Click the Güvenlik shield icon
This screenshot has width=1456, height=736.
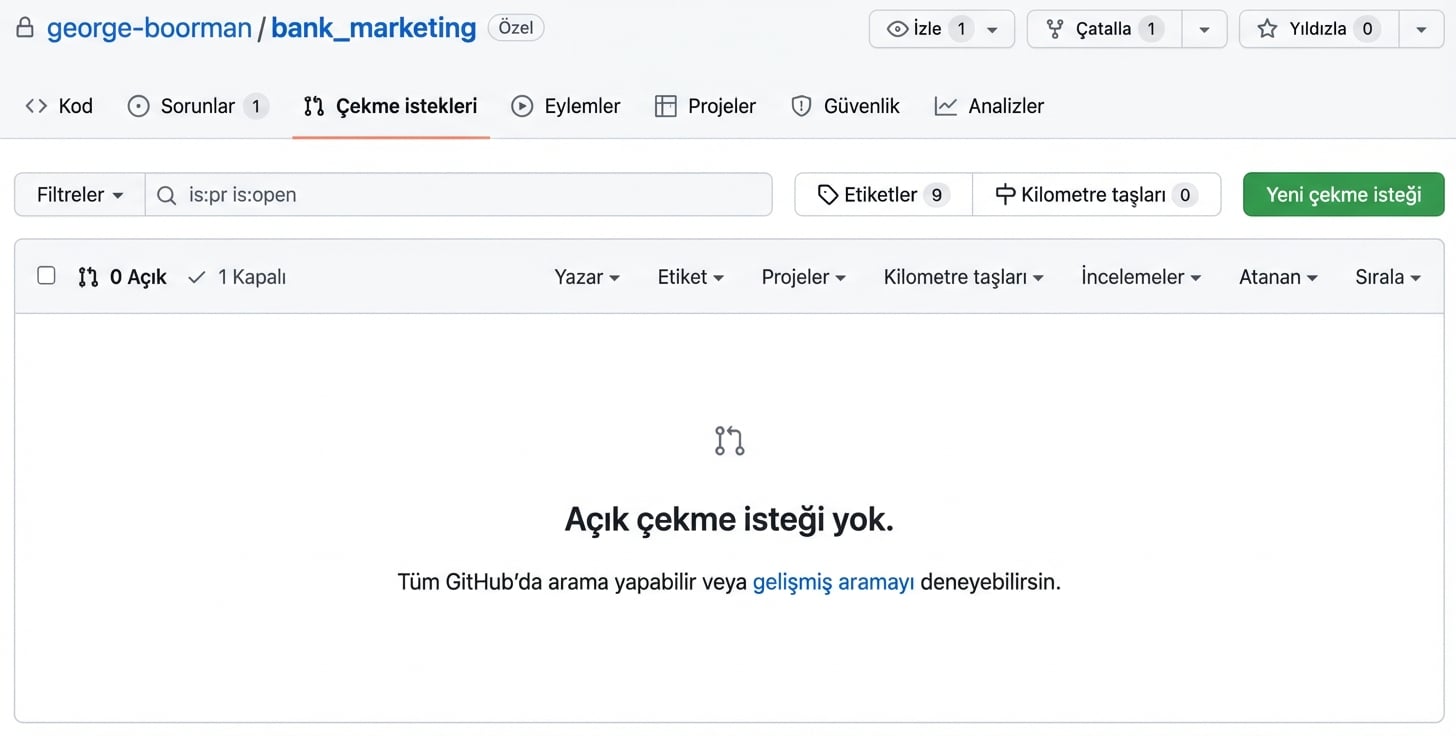click(801, 105)
